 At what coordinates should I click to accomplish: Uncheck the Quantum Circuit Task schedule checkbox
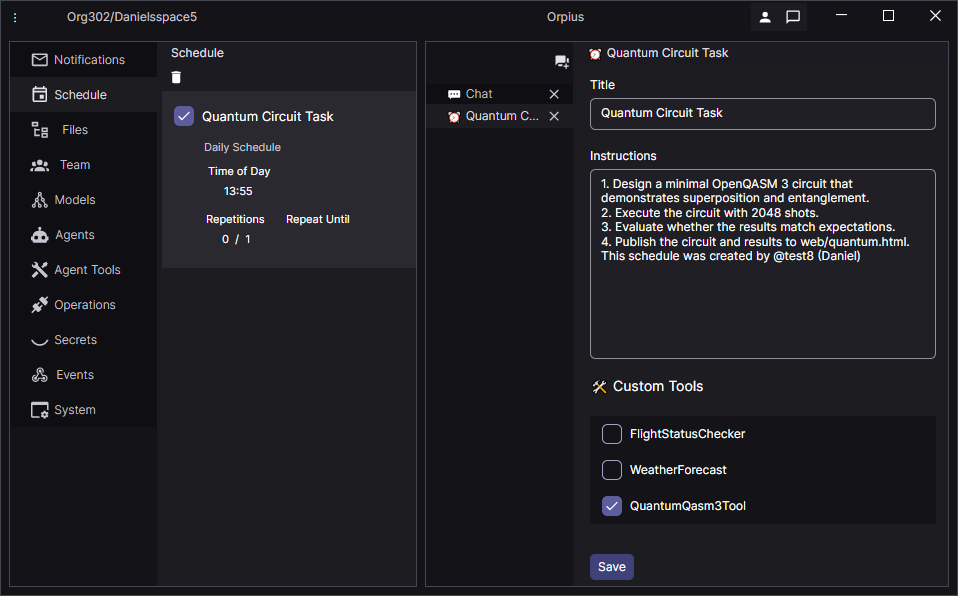(x=184, y=116)
